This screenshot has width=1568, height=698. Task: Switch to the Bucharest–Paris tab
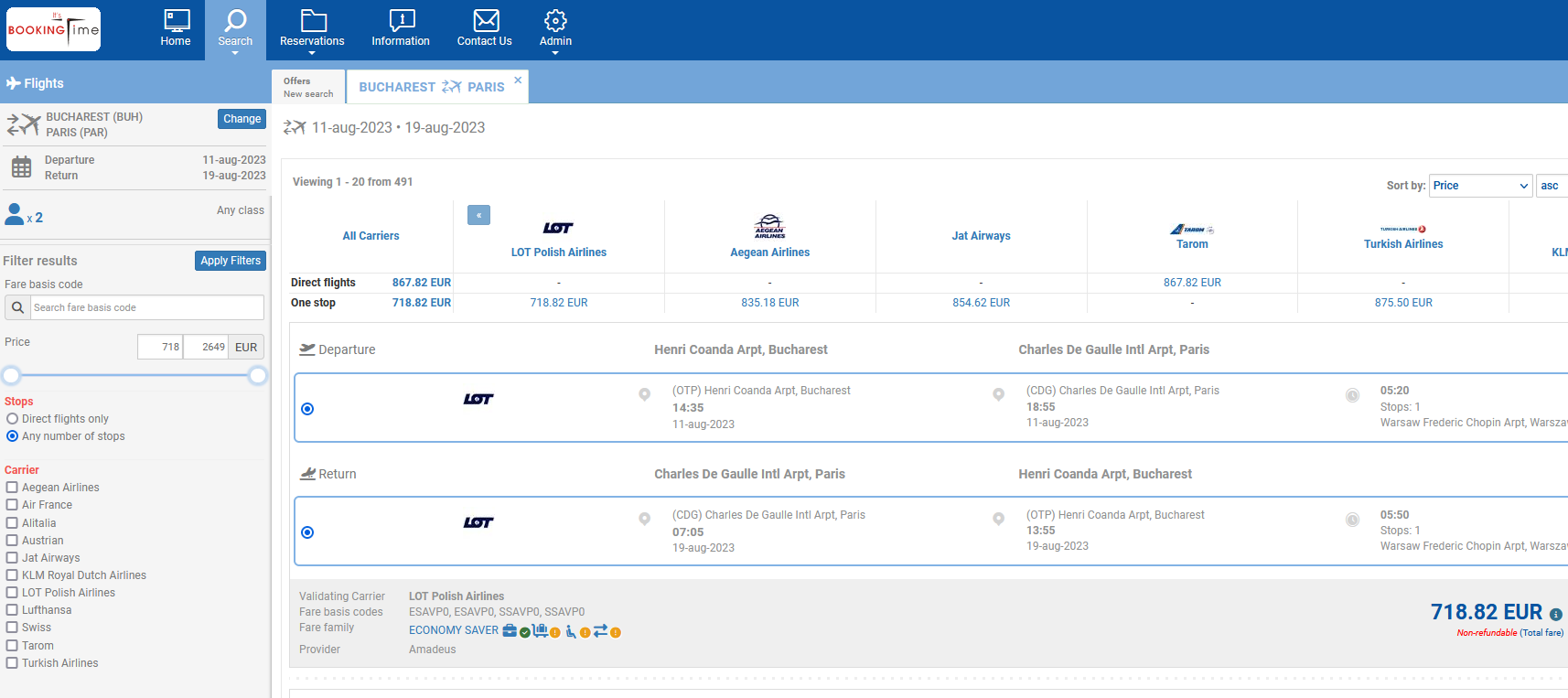click(431, 87)
